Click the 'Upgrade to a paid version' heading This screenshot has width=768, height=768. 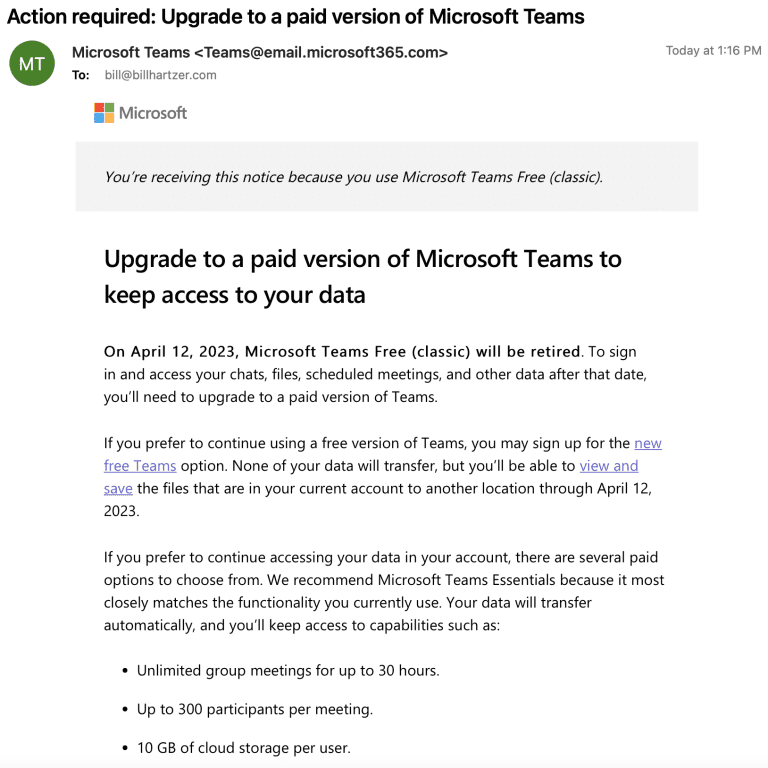click(362, 277)
